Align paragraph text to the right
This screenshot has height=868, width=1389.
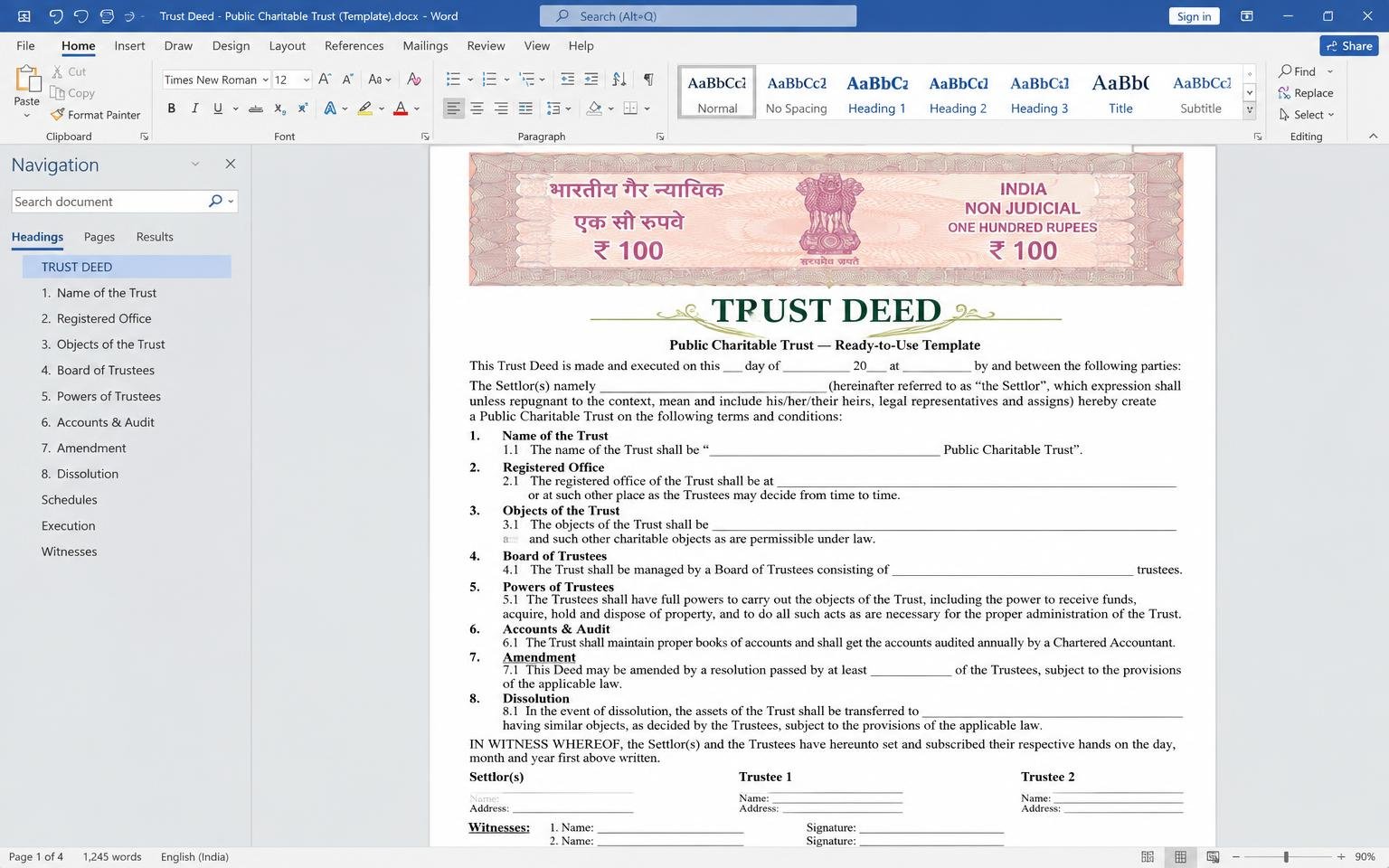501,108
